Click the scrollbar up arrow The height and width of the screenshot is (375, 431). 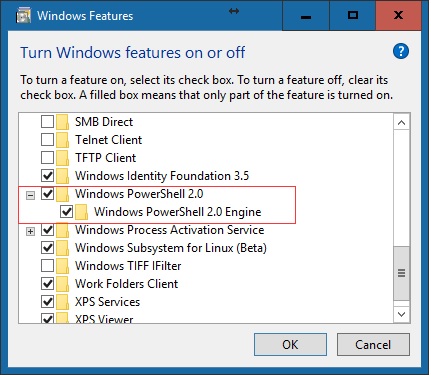coord(402,123)
